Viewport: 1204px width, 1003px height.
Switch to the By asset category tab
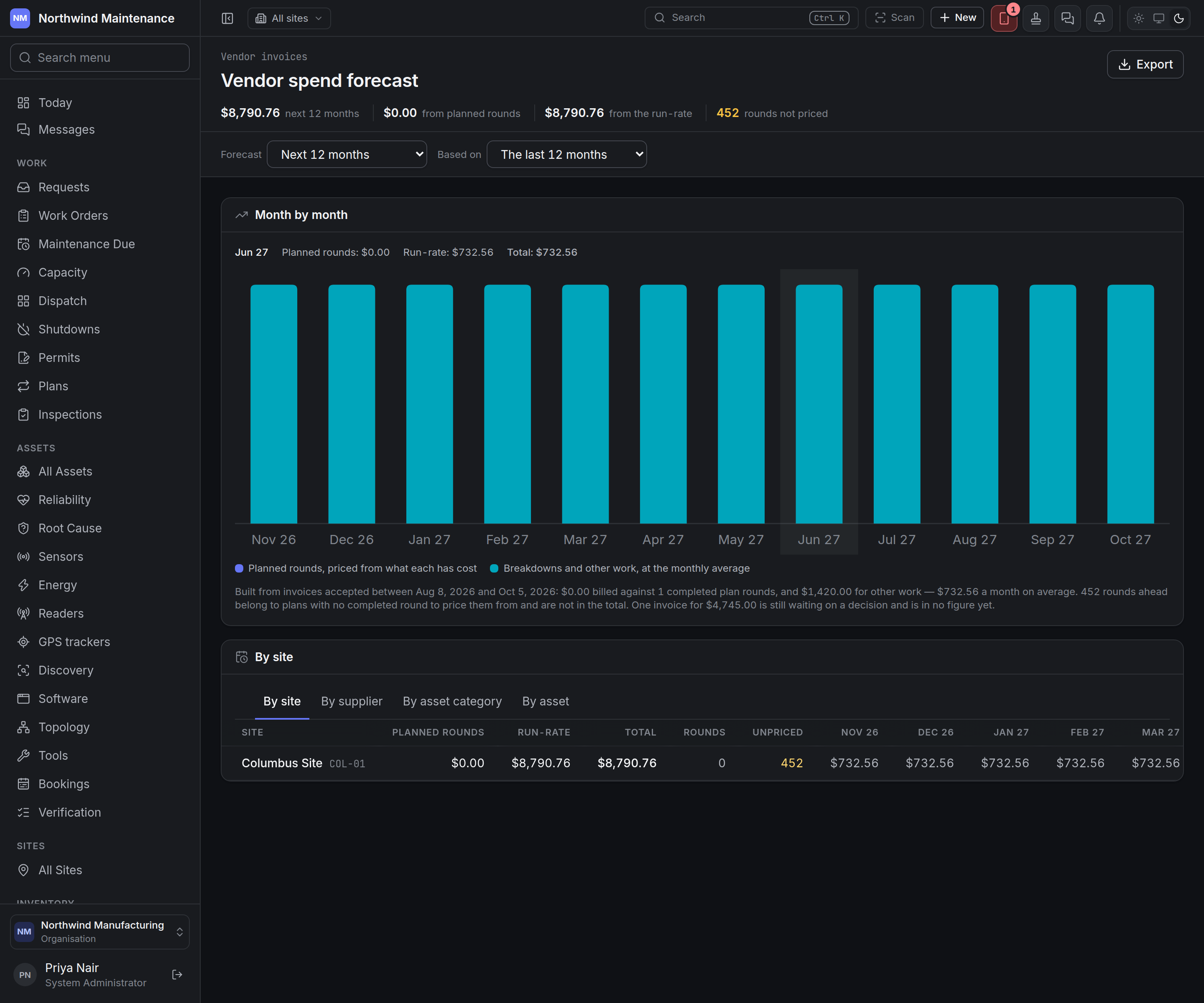click(x=452, y=701)
